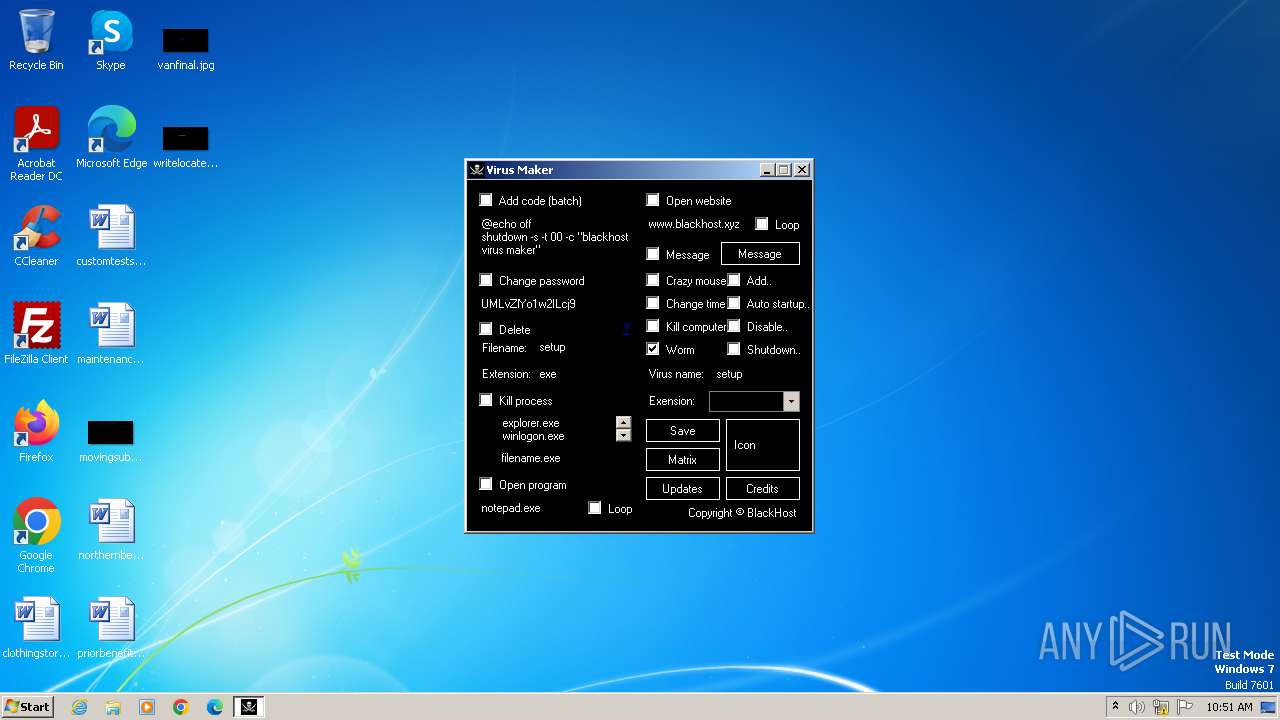1280x720 pixels.
Task: Open Windows Media Player from taskbar
Action: (x=147, y=707)
